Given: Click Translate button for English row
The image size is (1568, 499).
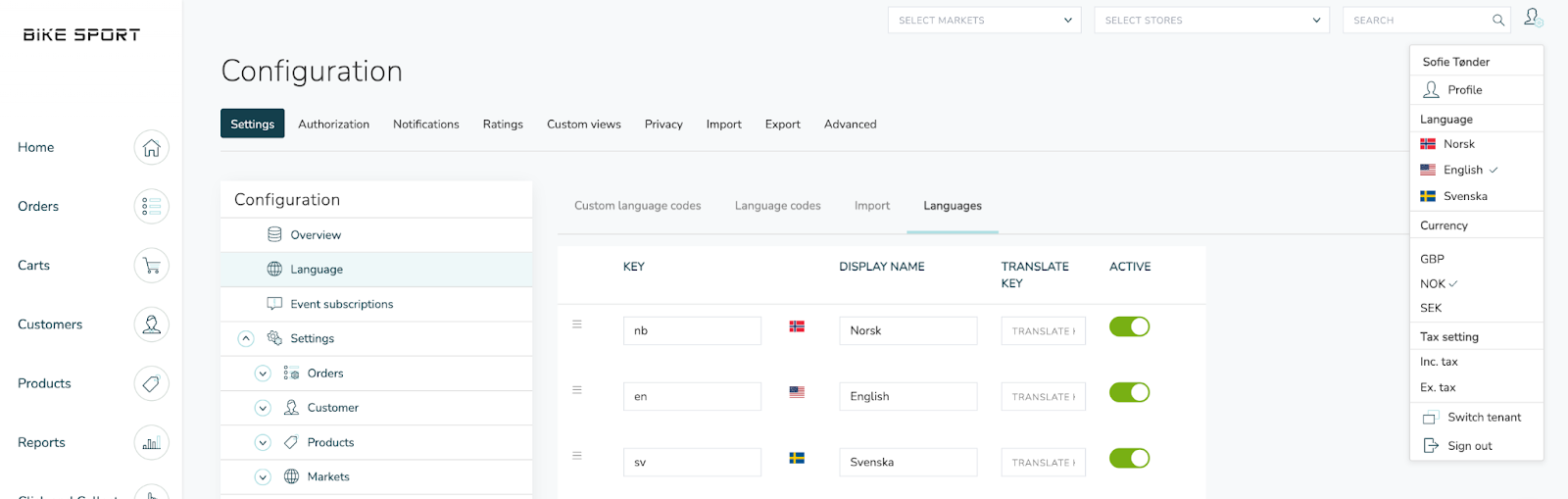Looking at the screenshot, I should pos(1043,397).
